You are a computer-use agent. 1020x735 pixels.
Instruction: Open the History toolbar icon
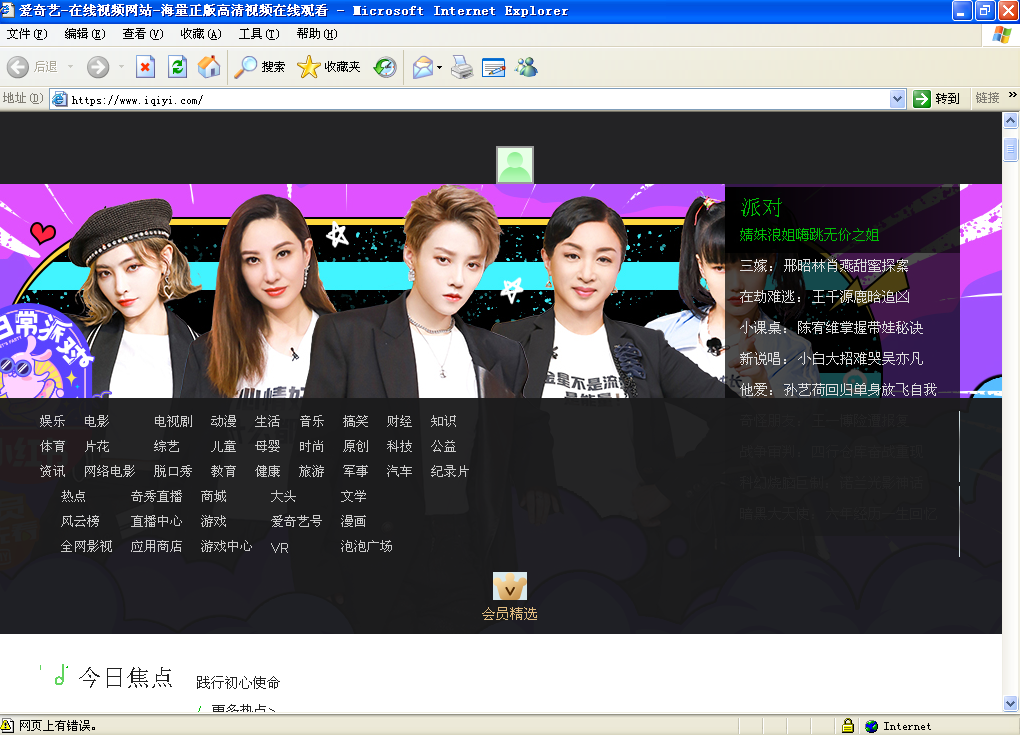point(385,66)
